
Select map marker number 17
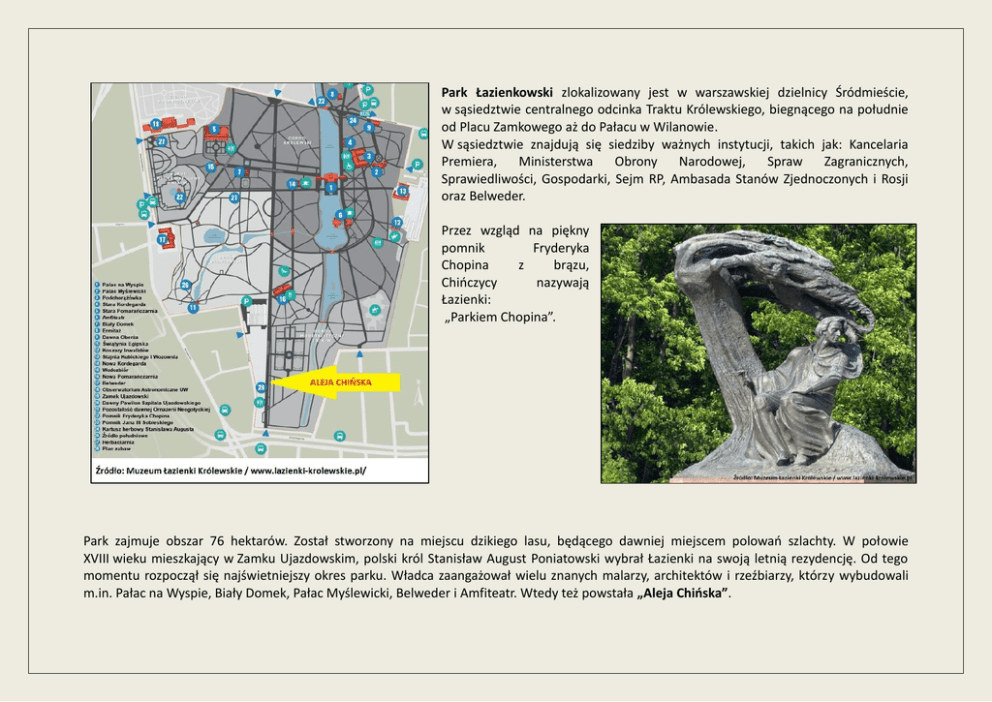(161, 239)
